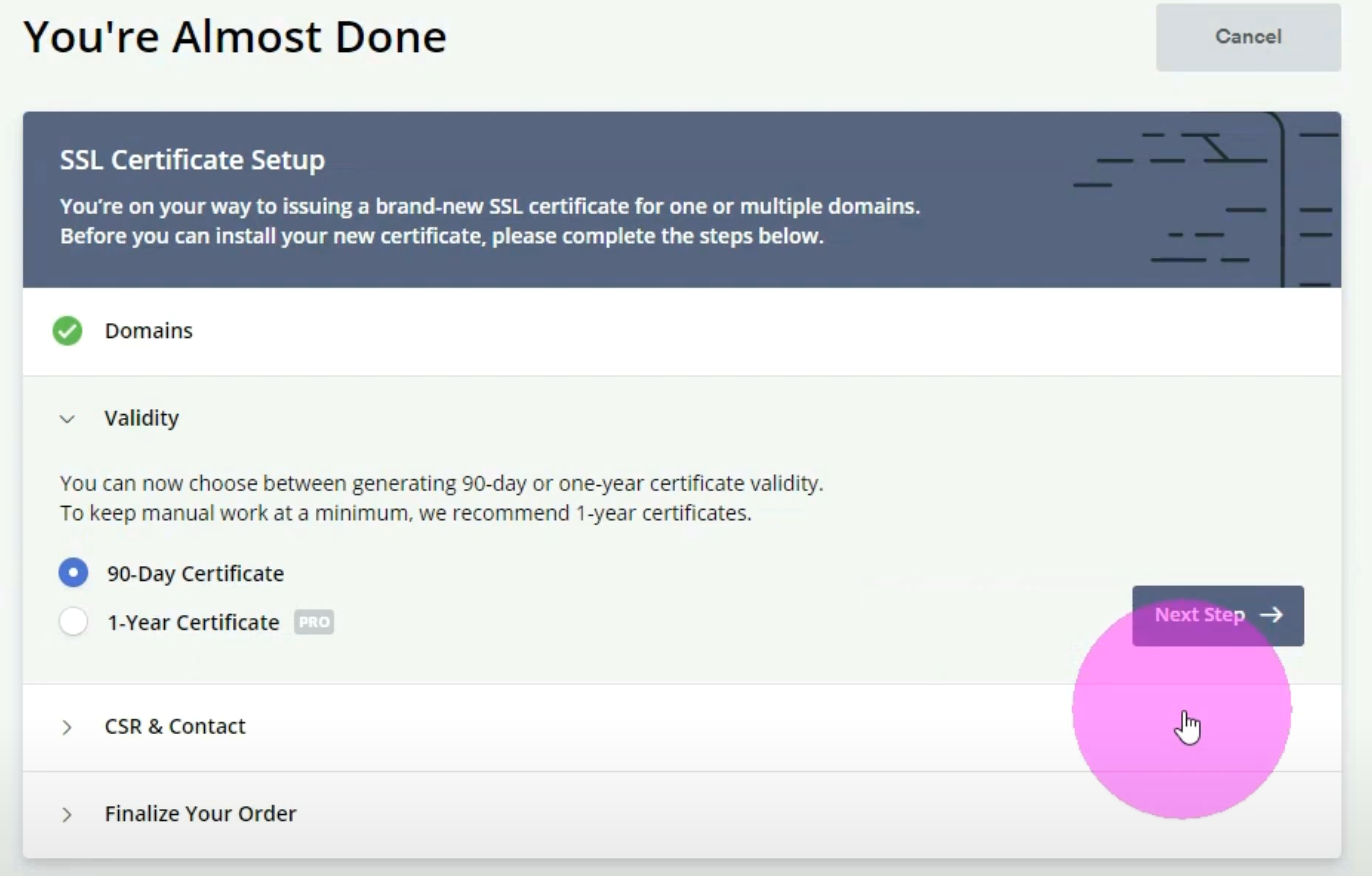The height and width of the screenshot is (876, 1372).
Task: Click the SSL Certificate Setup banner title
Action: (x=192, y=160)
